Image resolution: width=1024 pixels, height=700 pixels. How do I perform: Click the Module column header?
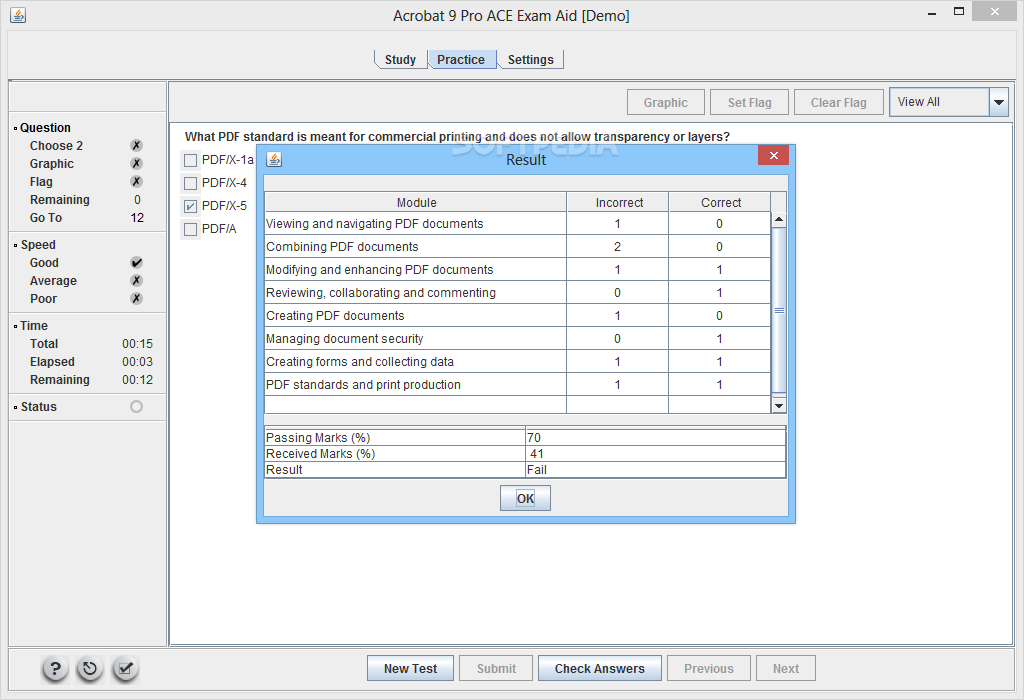416,202
